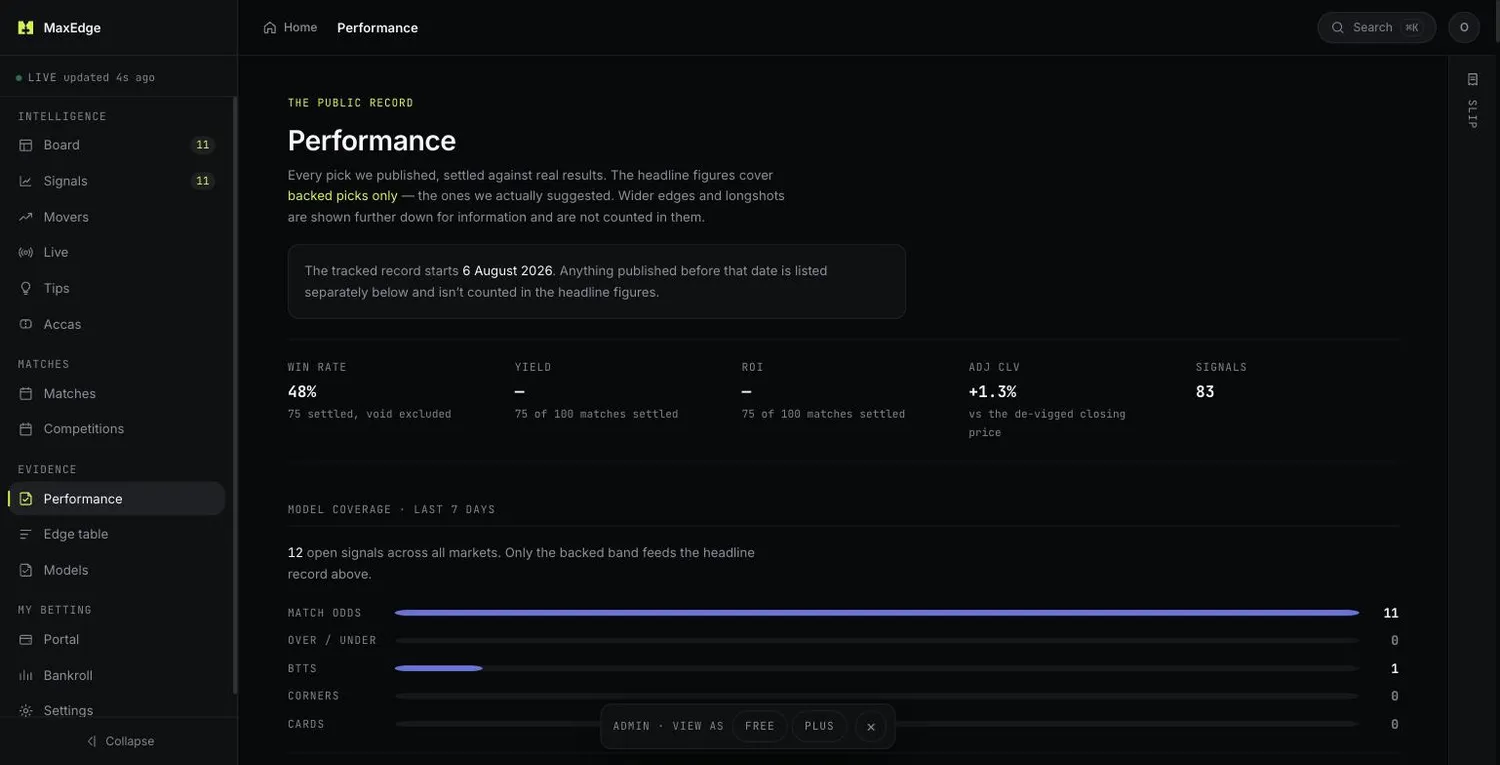Screen dimensions: 1500x765
Task: Click the Board count badge 11
Action: pyautogui.click(x=203, y=145)
